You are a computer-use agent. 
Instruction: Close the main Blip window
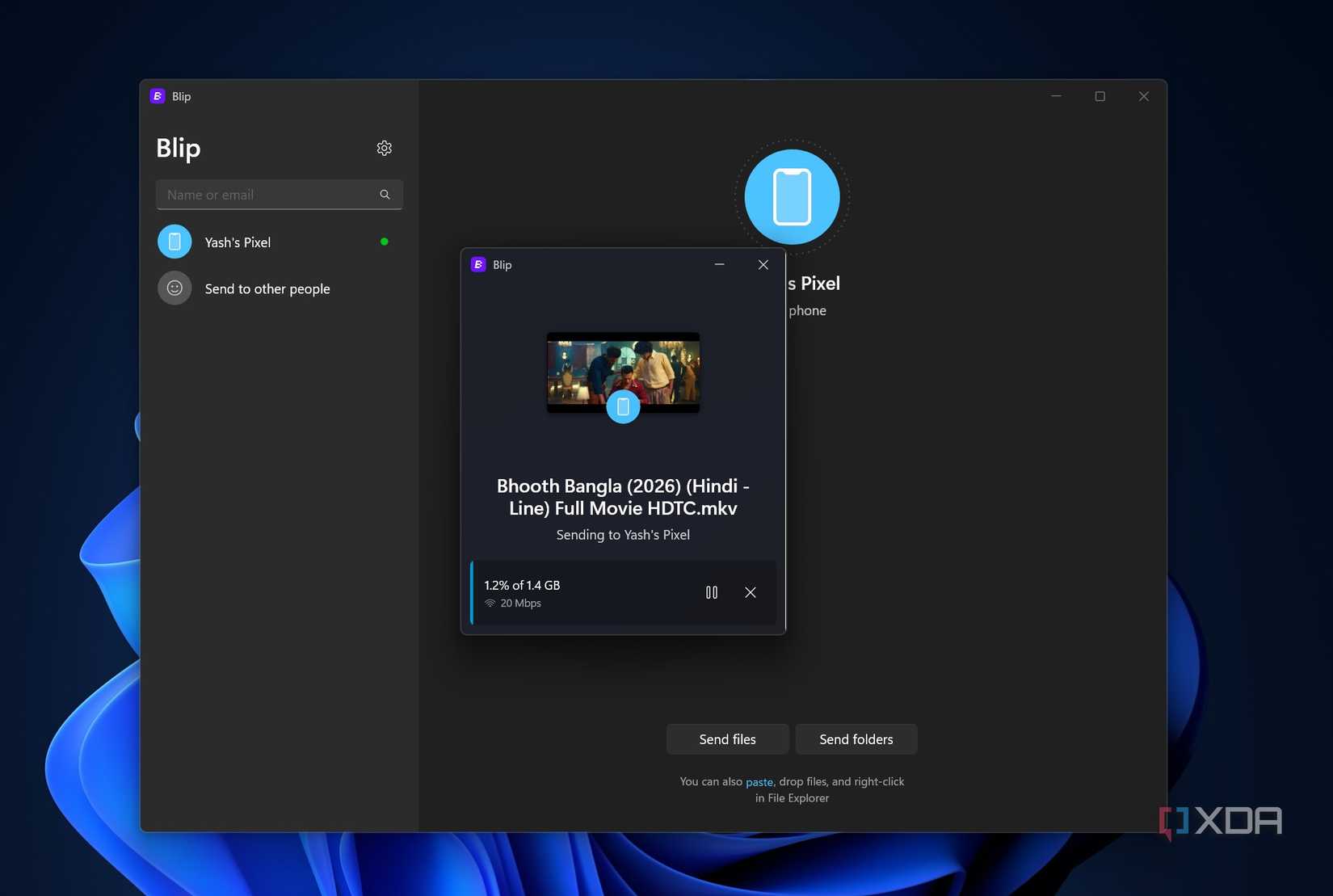click(1144, 96)
